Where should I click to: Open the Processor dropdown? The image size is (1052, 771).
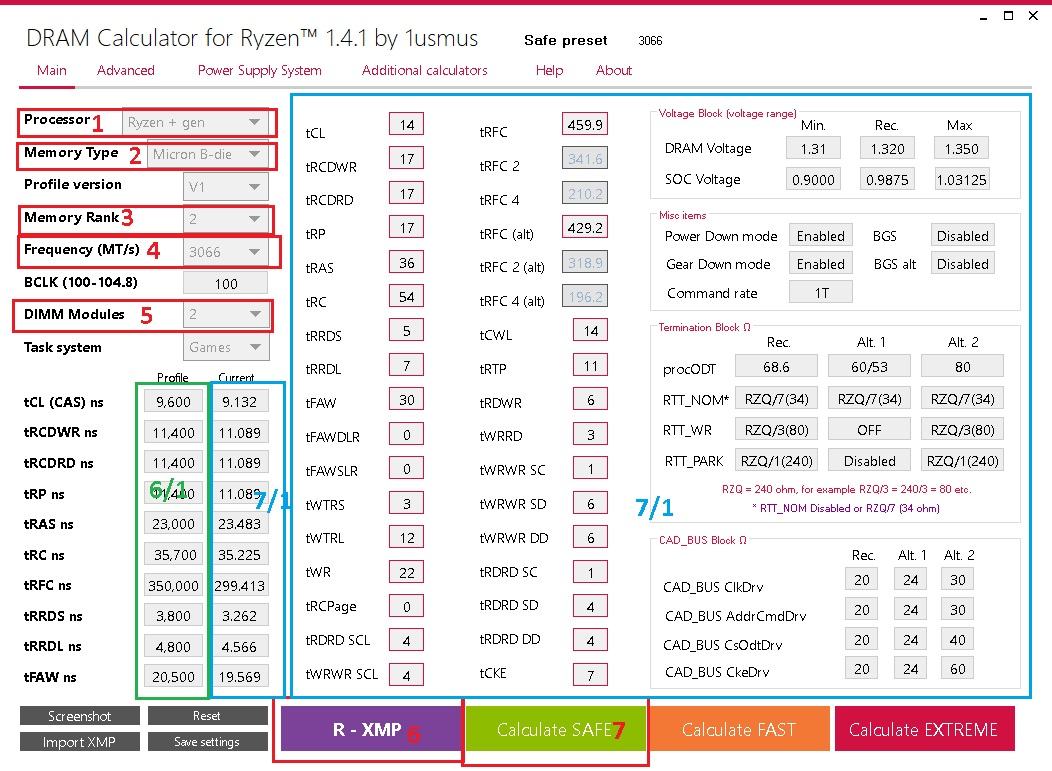(x=195, y=122)
